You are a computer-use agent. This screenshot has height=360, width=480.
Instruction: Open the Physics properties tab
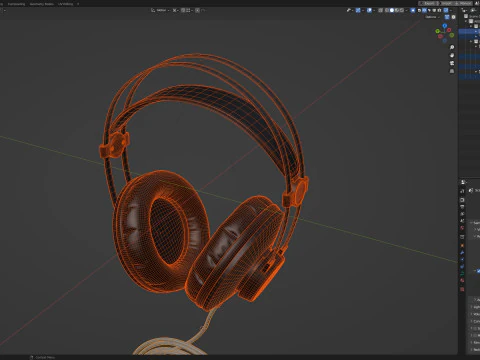(462, 266)
